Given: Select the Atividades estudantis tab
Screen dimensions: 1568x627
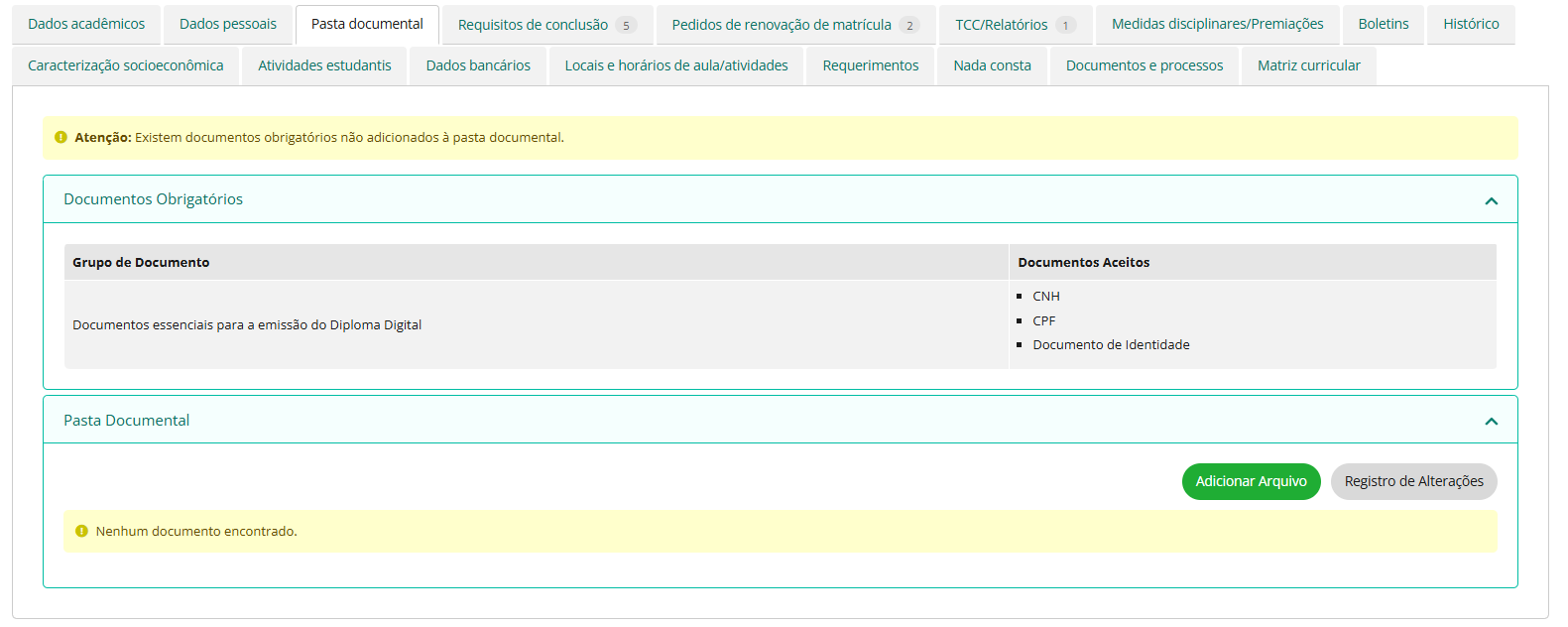Looking at the screenshot, I should click(x=324, y=65).
